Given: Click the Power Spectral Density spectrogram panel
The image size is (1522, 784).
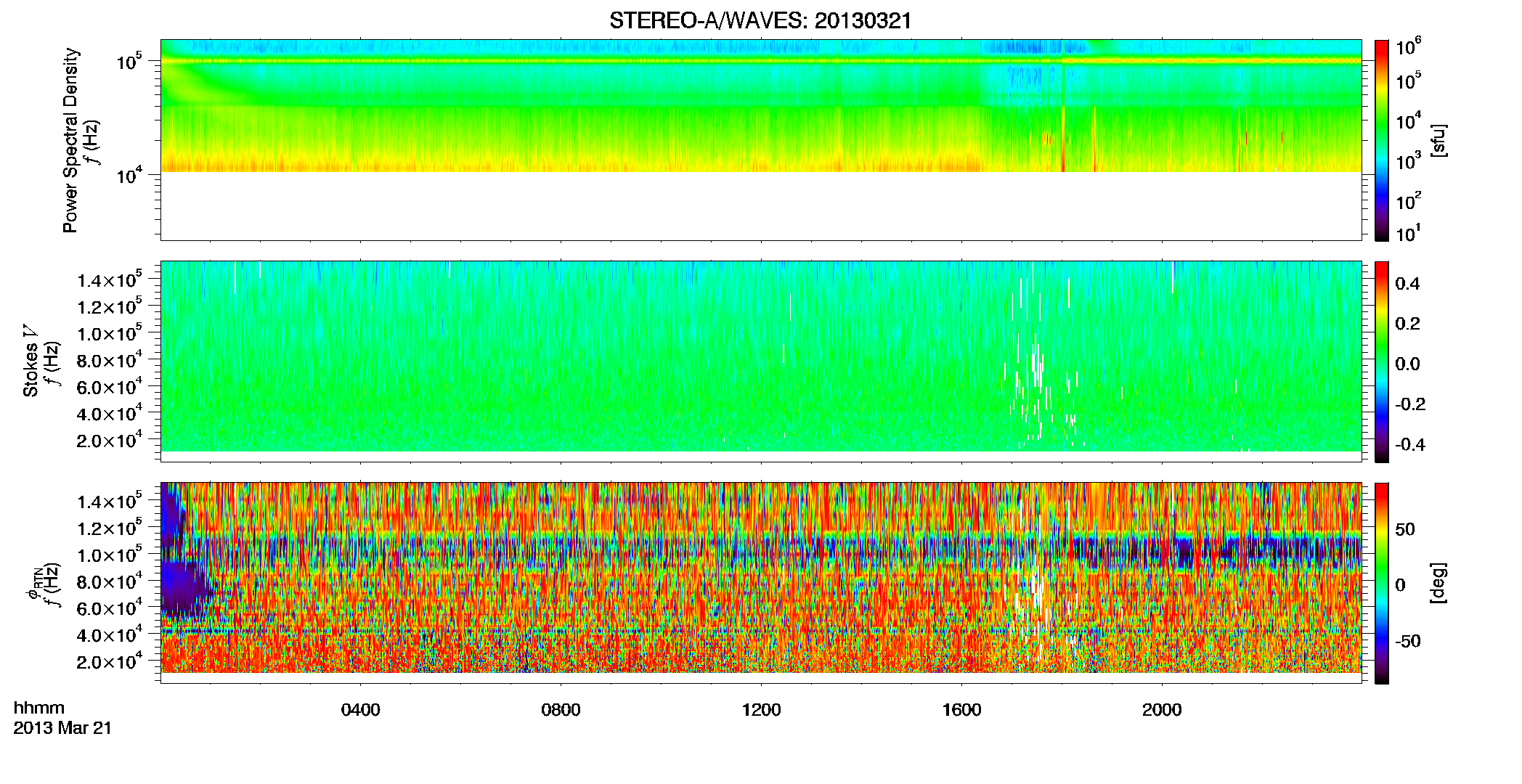Looking at the screenshot, I should [761, 139].
